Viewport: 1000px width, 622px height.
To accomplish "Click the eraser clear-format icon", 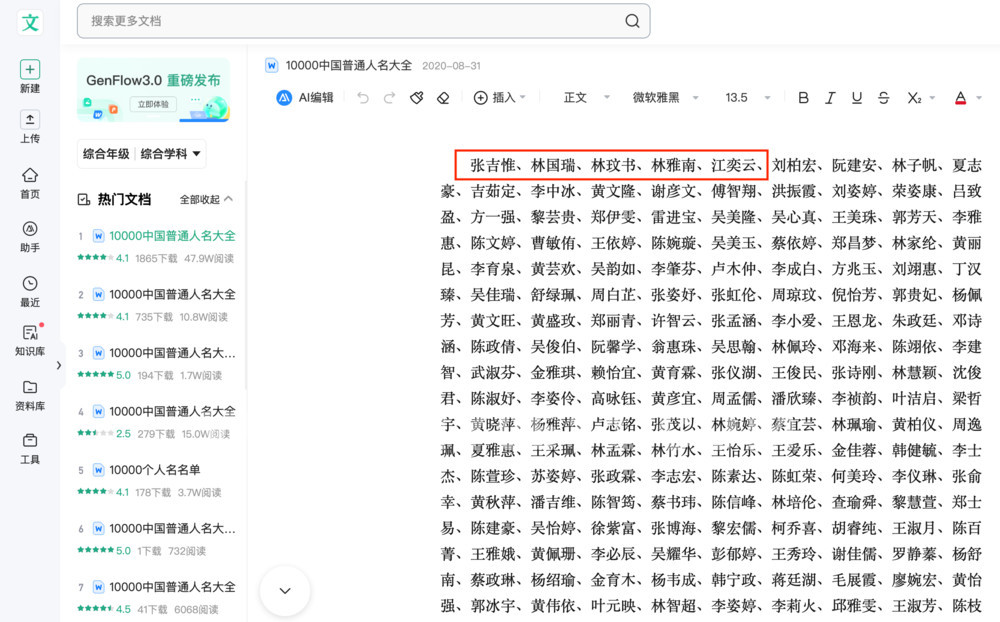I will [x=443, y=98].
